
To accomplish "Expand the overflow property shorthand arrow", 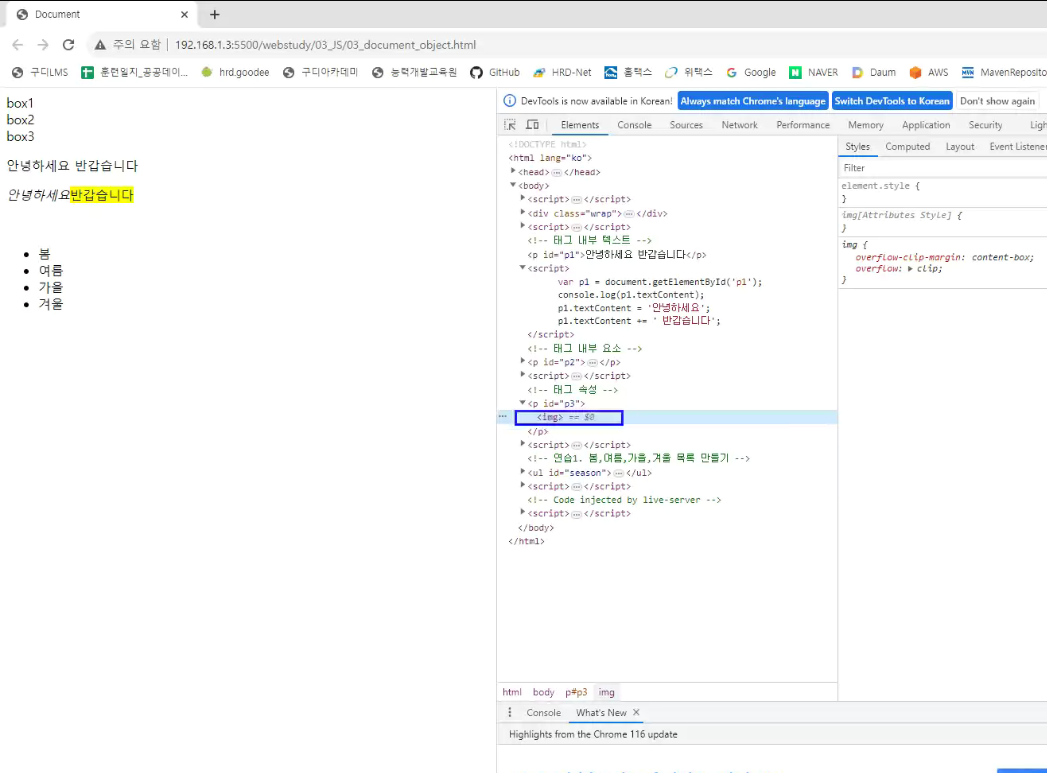I will tap(910, 269).
